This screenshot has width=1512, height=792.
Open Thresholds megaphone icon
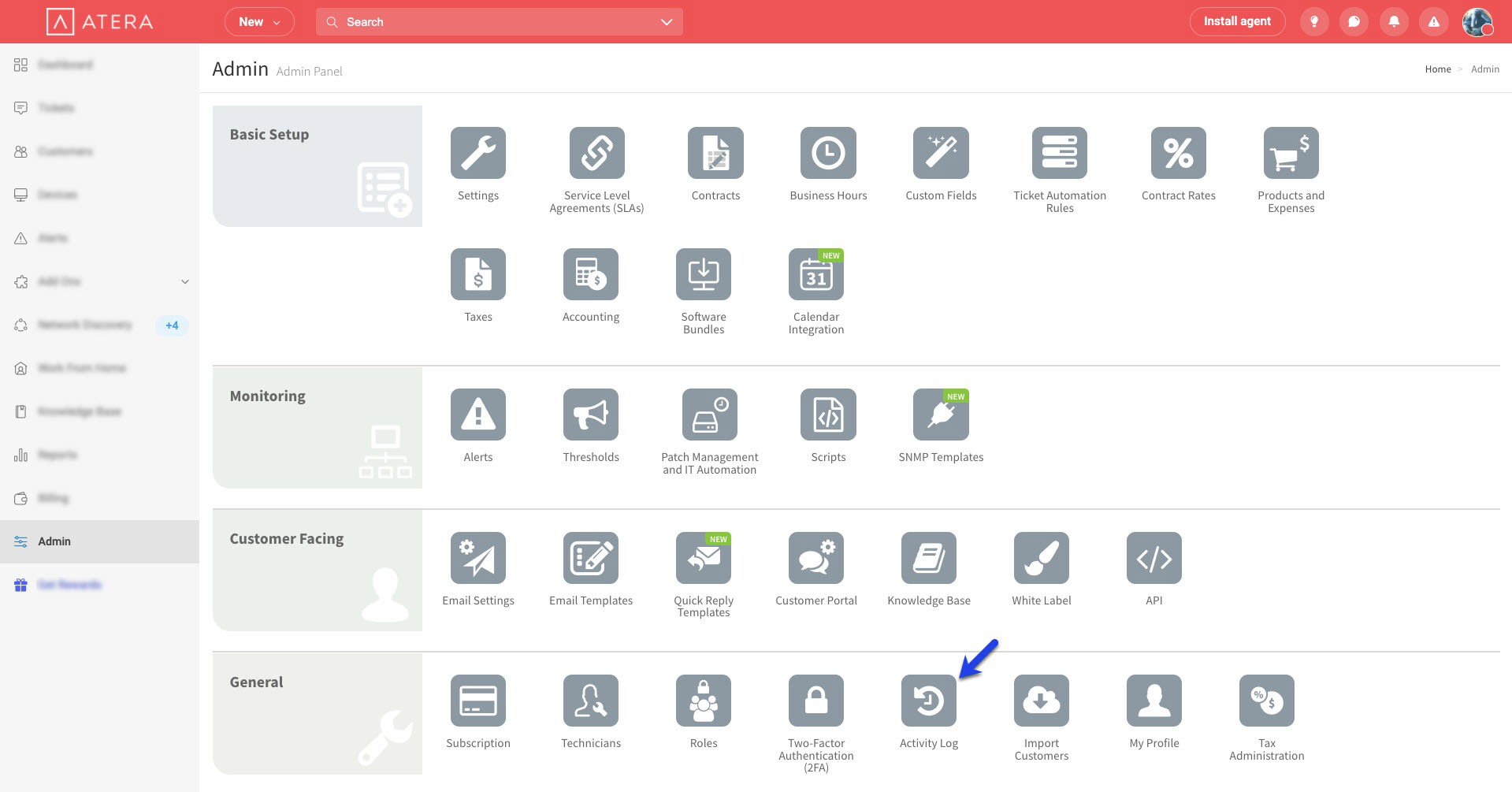pos(591,415)
